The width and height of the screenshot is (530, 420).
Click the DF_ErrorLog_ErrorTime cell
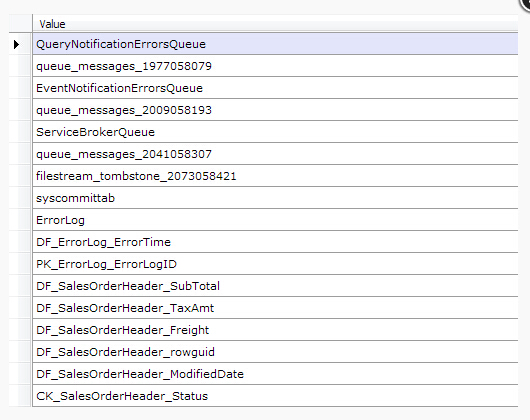(275, 242)
